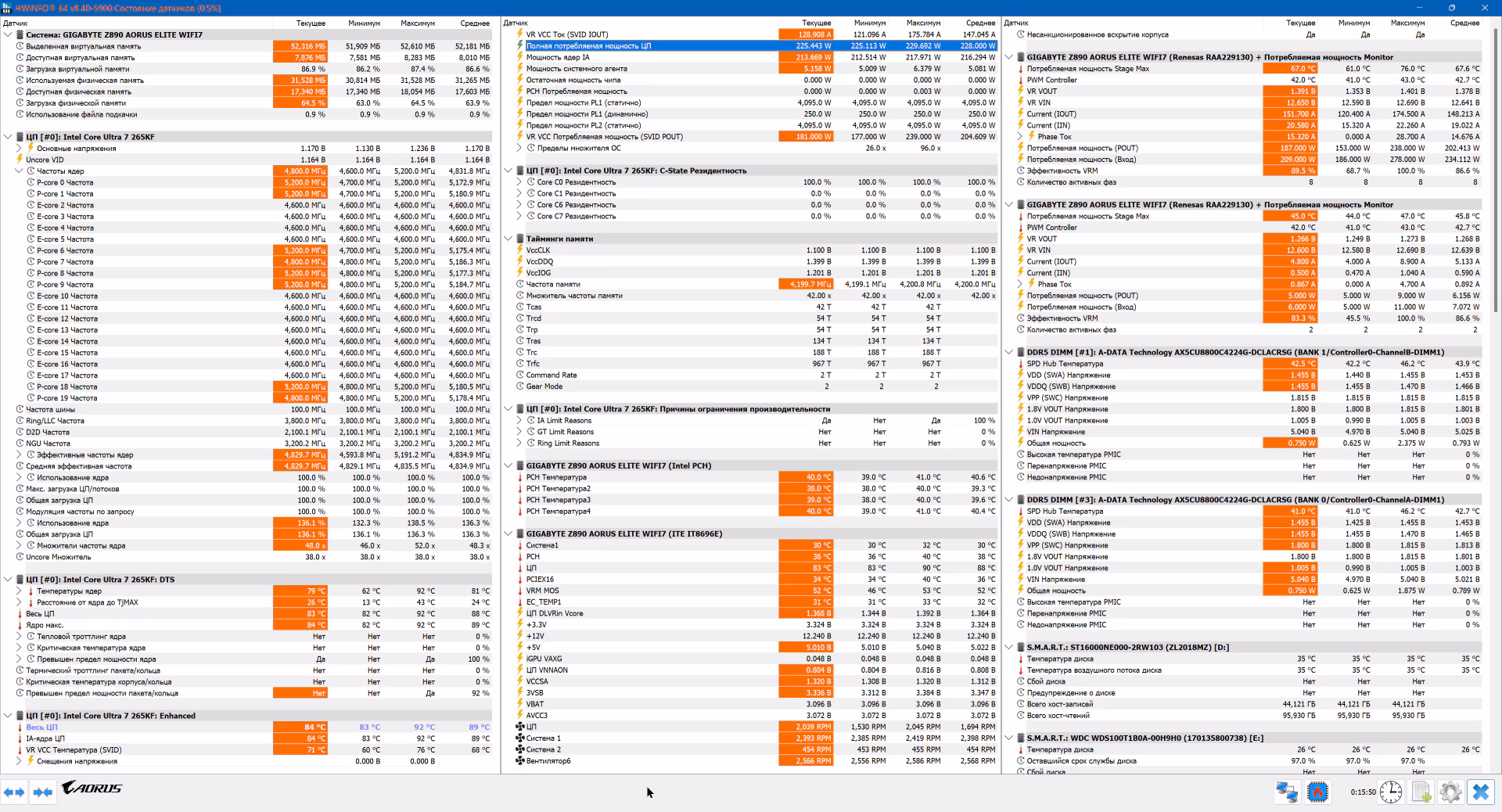Open sensor settings gear icon
Image resolution: width=1502 pixels, height=812 pixels.
pos(1450,792)
